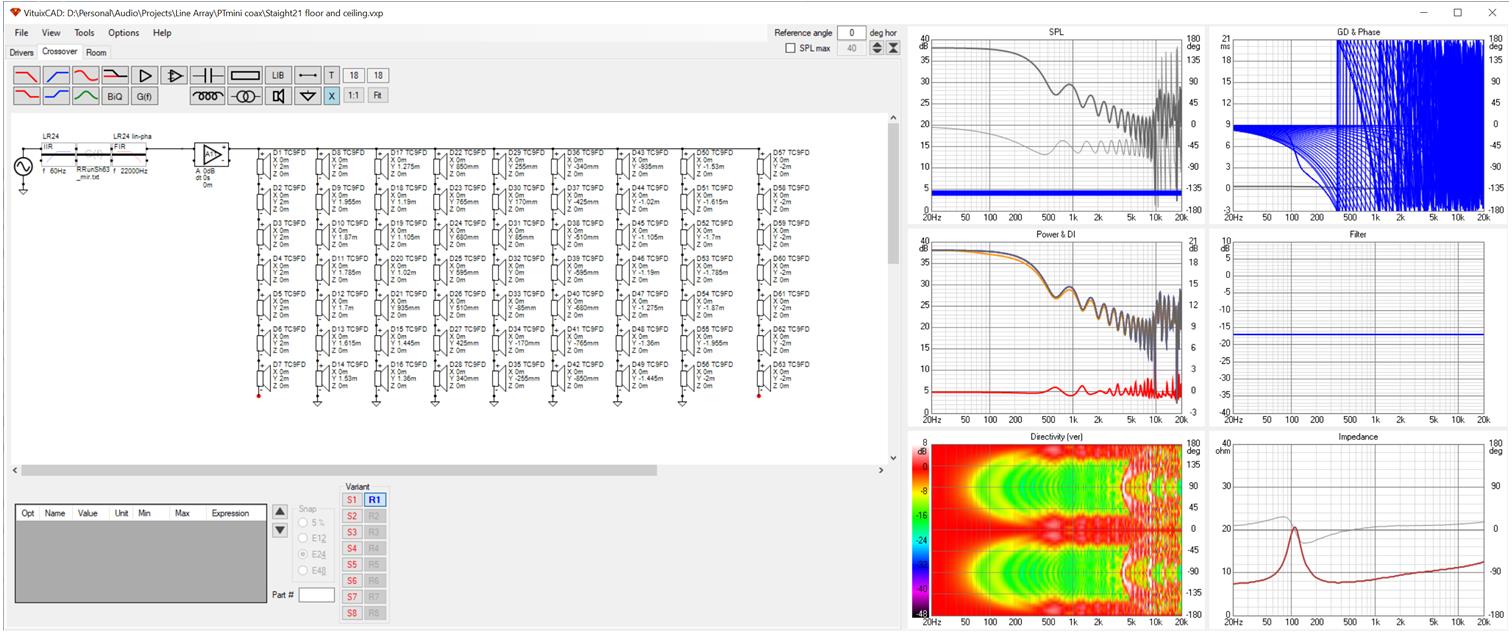1512x632 pixels.
Task: Adjust SPL max with the stepper arrows
Action: coord(877,48)
